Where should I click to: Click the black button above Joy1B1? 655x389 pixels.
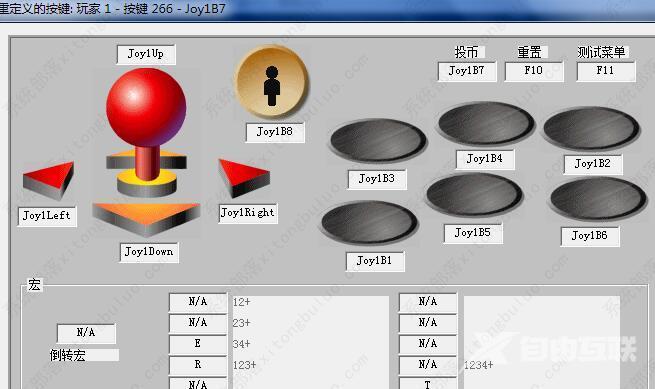click(x=369, y=223)
